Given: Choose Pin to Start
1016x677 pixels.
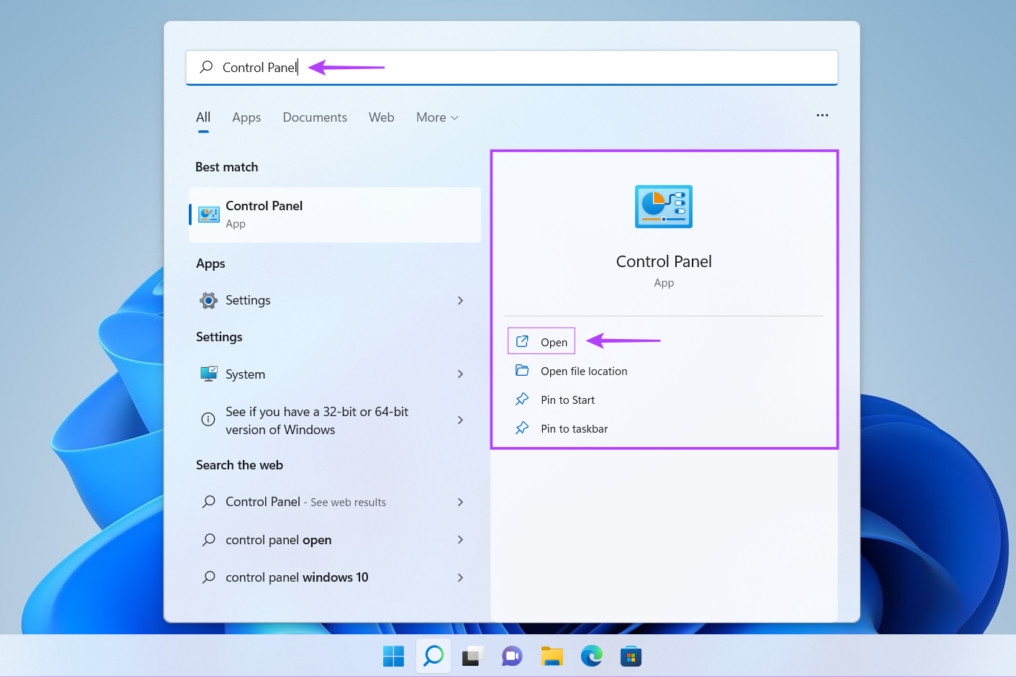Looking at the screenshot, I should coord(555,400).
